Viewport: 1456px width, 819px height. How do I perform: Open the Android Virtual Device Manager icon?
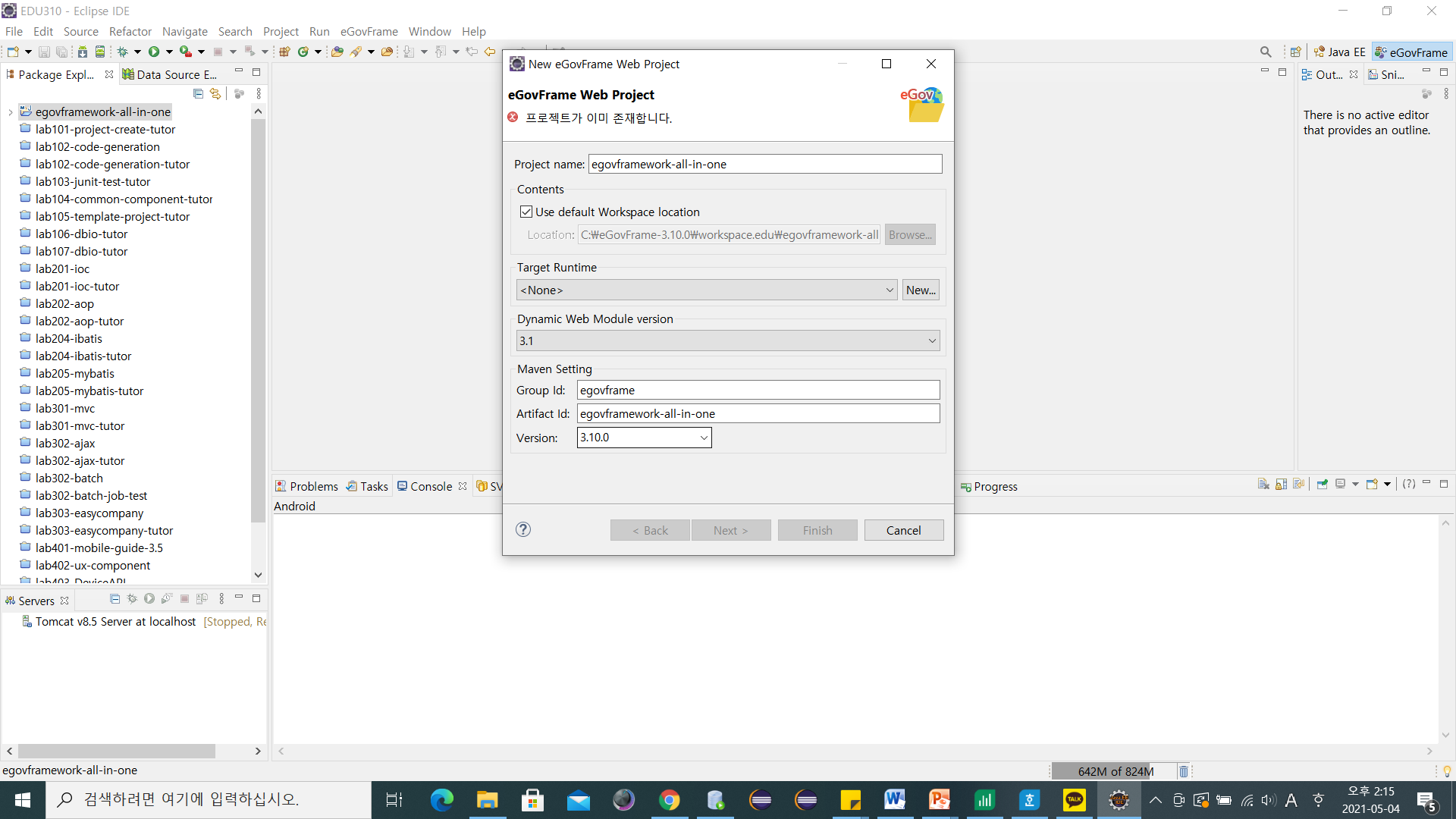pyautogui.click(x=99, y=52)
